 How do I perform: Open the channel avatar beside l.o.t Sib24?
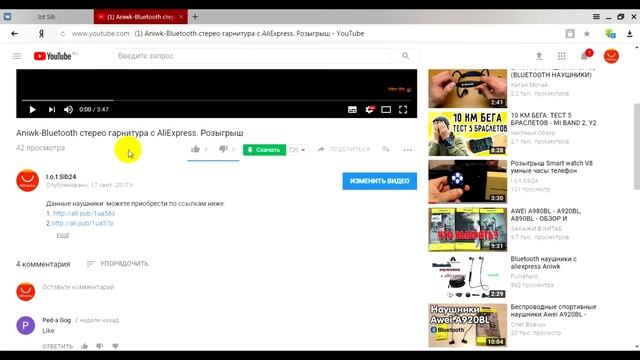27,180
